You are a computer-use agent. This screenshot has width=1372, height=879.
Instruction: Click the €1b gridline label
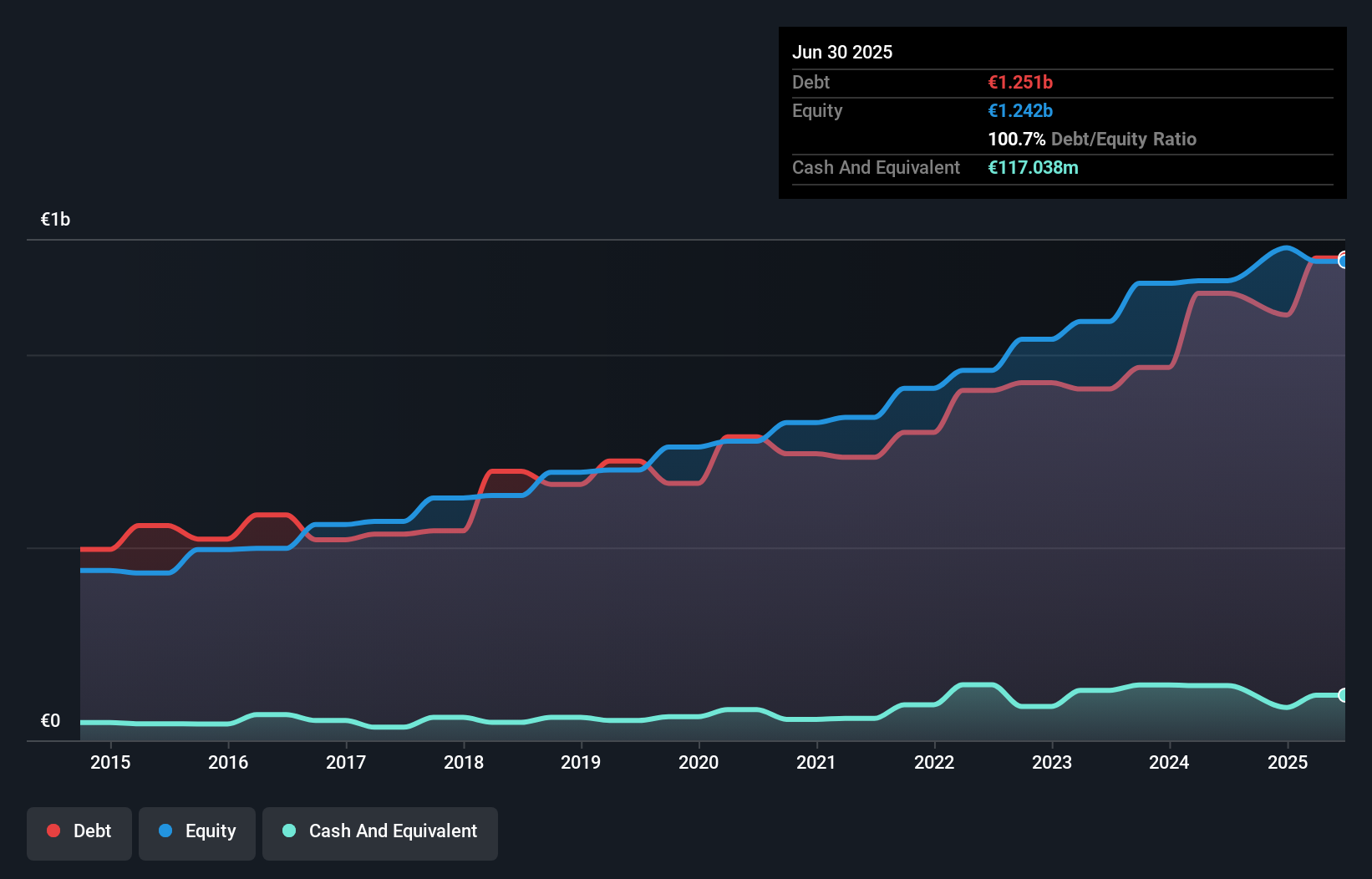(x=55, y=218)
